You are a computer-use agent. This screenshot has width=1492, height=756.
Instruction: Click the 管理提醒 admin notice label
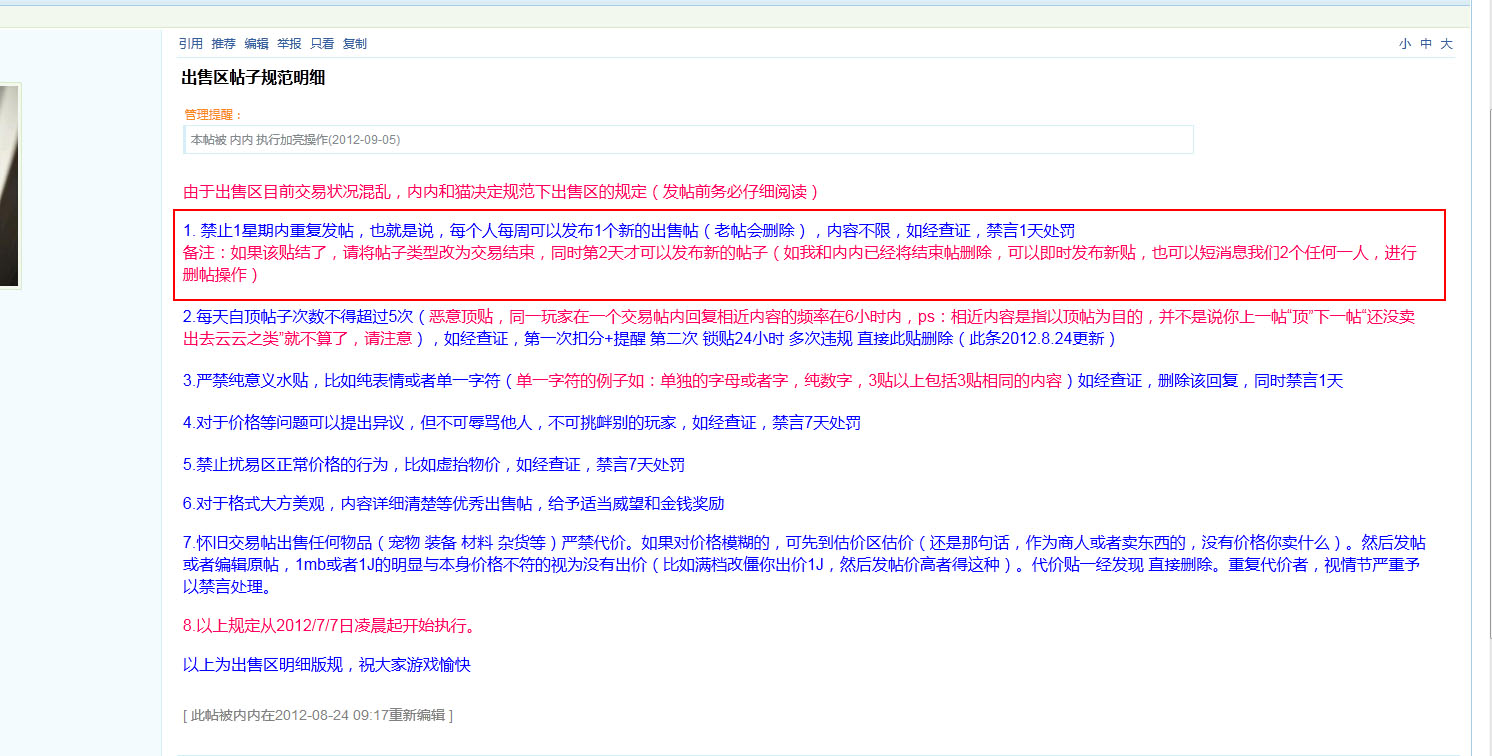(213, 115)
